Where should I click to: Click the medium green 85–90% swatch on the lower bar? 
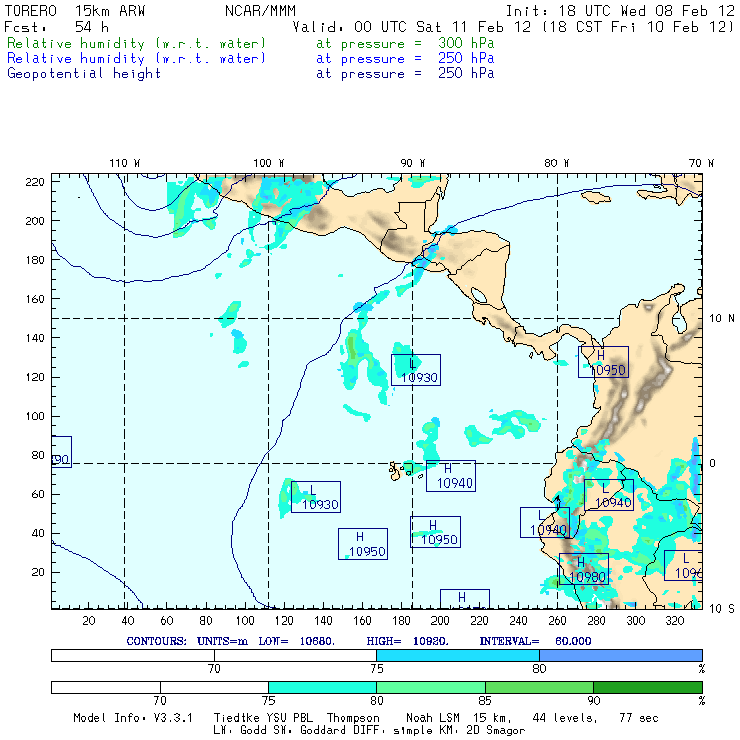pyautogui.click(x=539, y=688)
